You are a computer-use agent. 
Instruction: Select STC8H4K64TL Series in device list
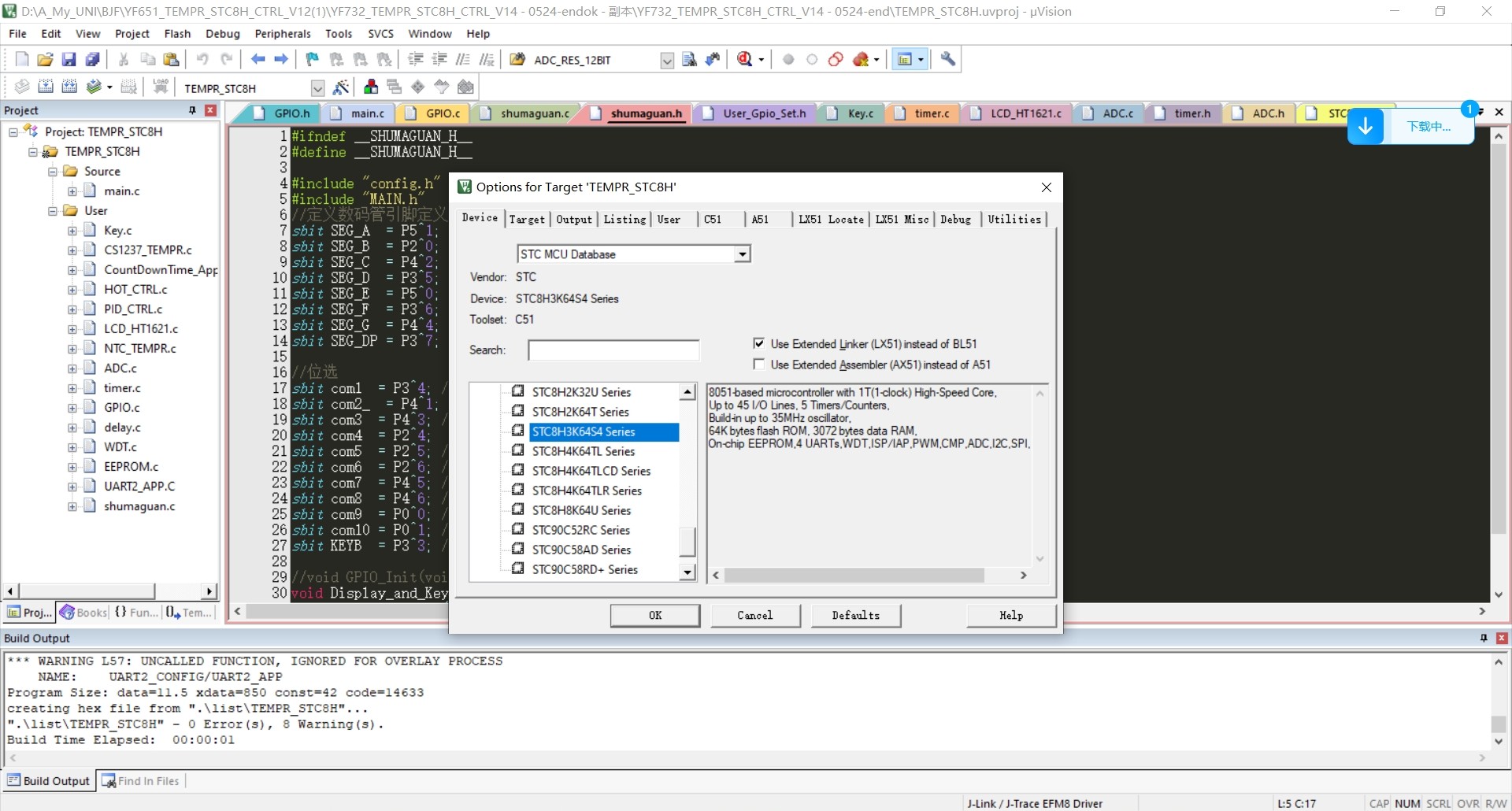point(583,451)
